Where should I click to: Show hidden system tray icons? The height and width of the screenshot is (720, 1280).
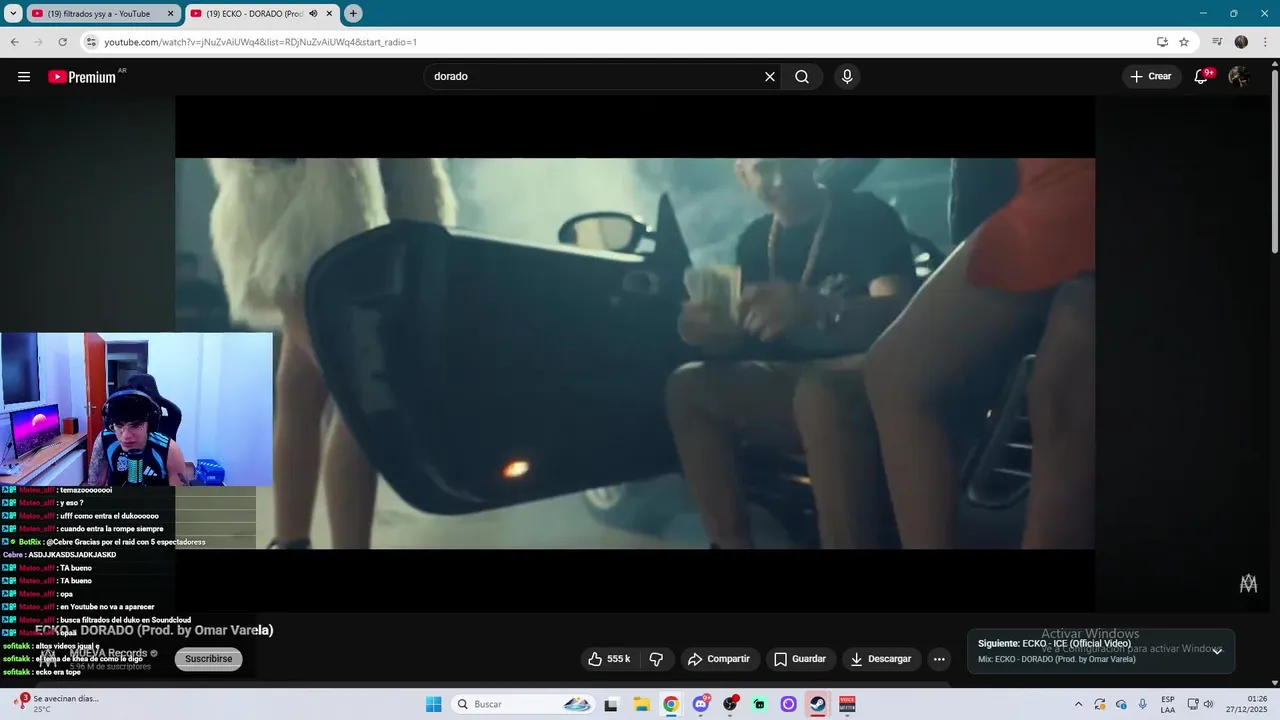point(1078,704)
